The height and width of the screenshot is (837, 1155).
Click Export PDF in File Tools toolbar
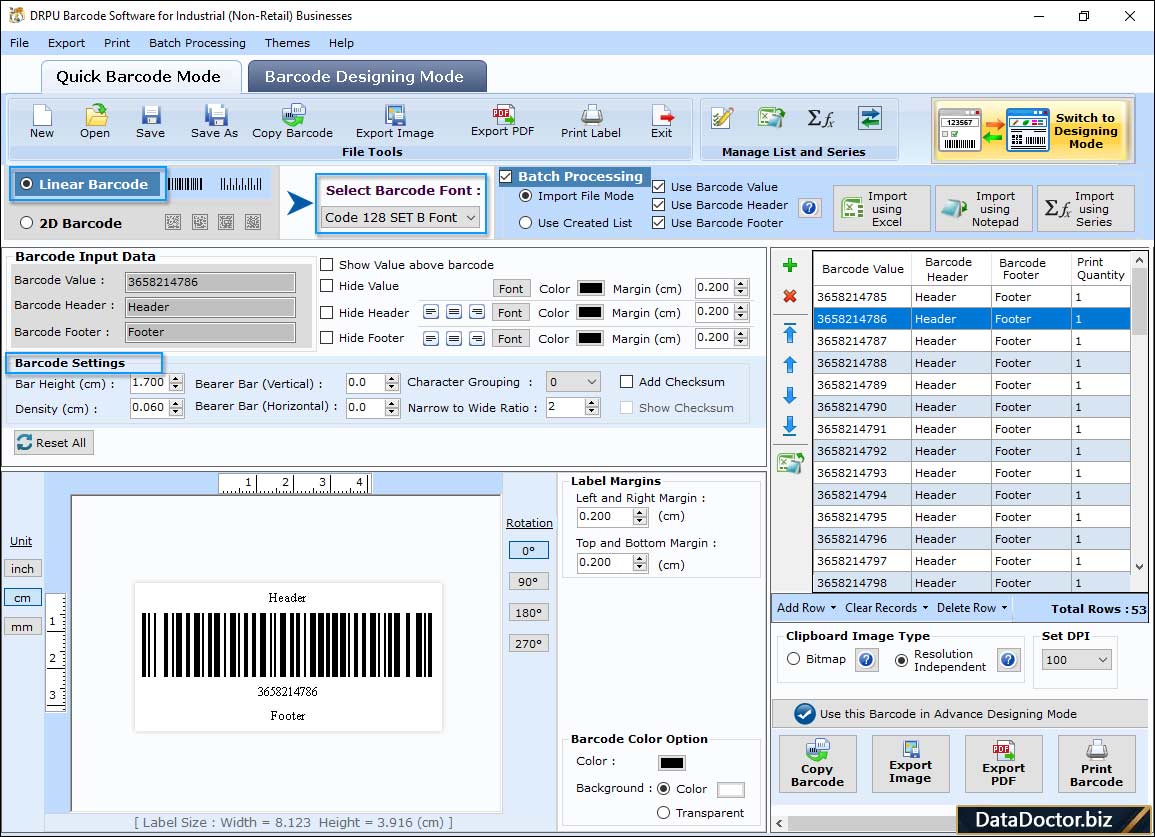(502, 122)
